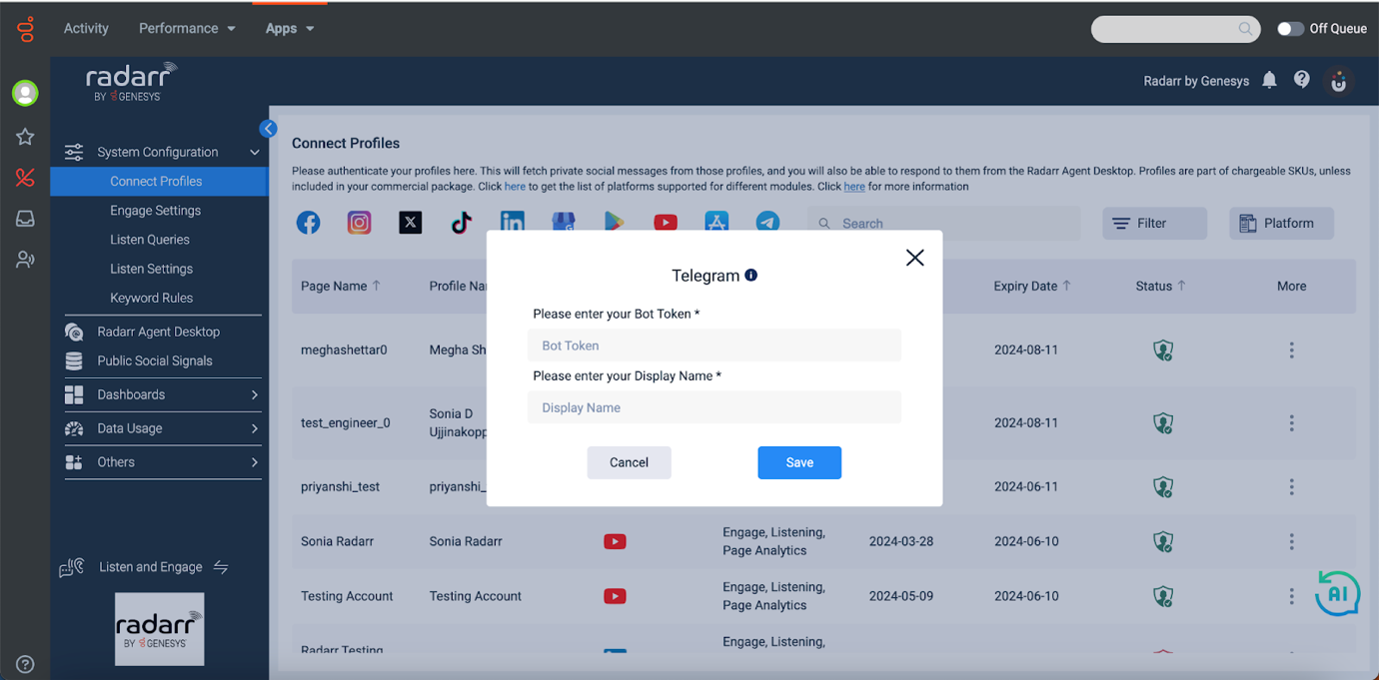Open the Telegram platform icon
Image resolution: width=1384 pixels, height=684 pixels.
tap(768, 222)
